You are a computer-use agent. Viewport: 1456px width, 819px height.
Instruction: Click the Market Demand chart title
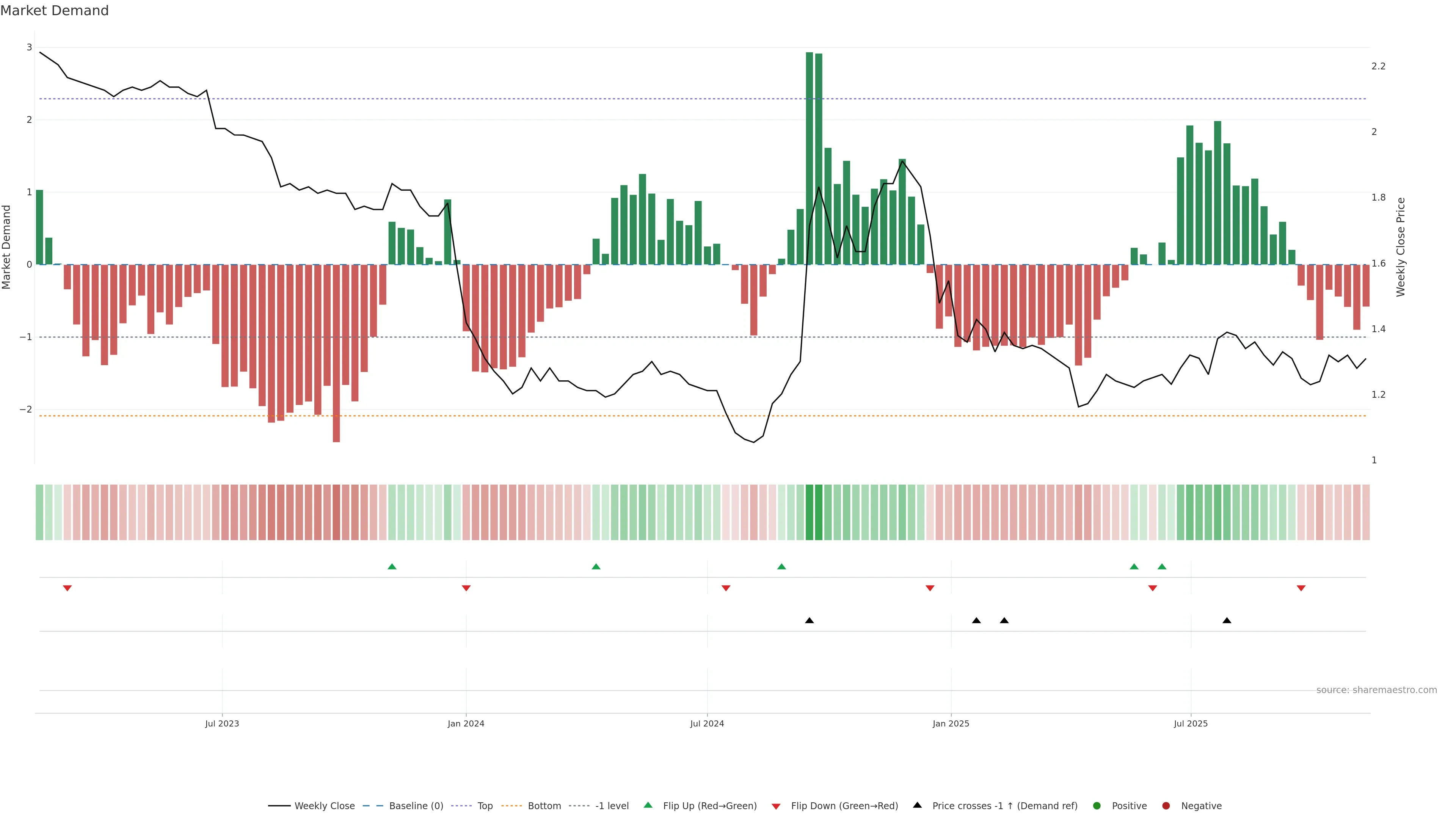pyautogui.click(x=54, y=11)
